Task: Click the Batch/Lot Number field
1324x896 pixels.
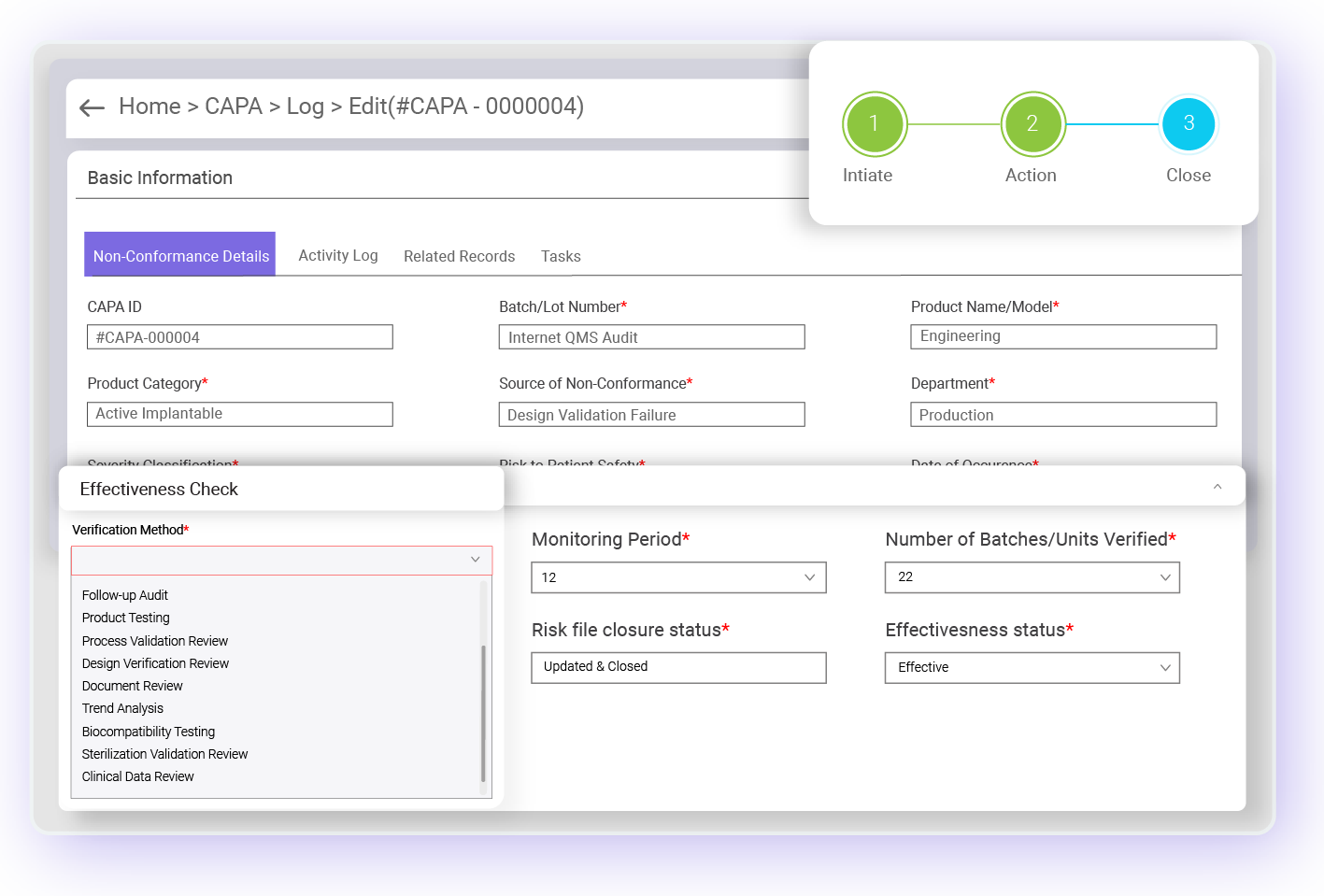Action: coord(652,337)
